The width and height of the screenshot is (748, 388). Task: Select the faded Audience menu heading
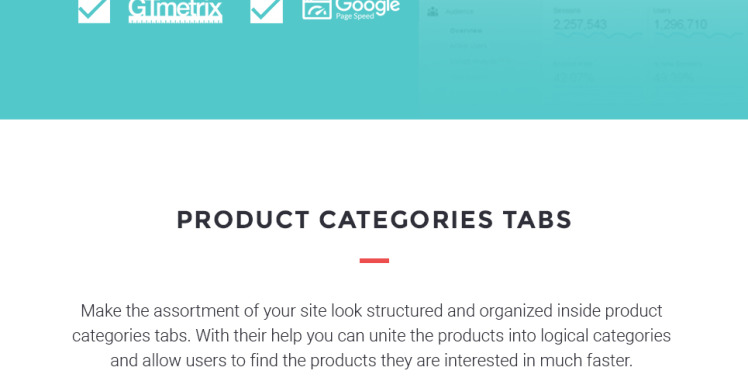click(x=459, y=12)
